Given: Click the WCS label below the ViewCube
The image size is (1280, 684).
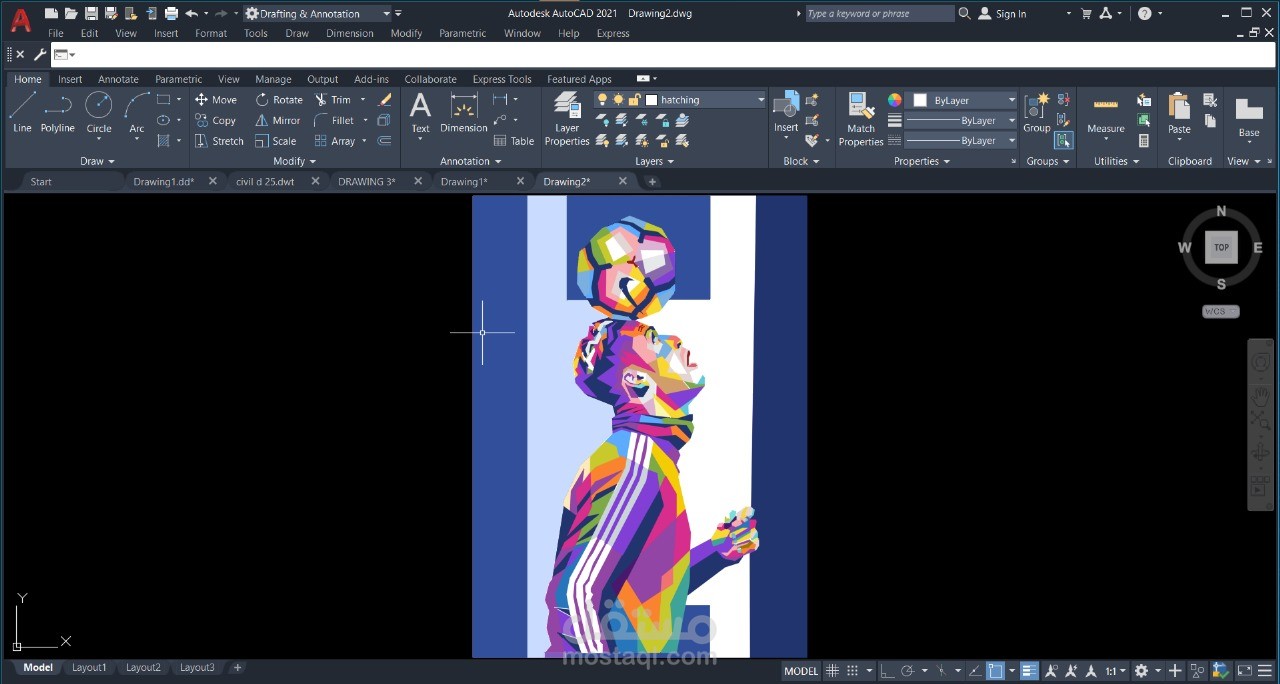Looking at the screenshot, I should coord(1220,311).
